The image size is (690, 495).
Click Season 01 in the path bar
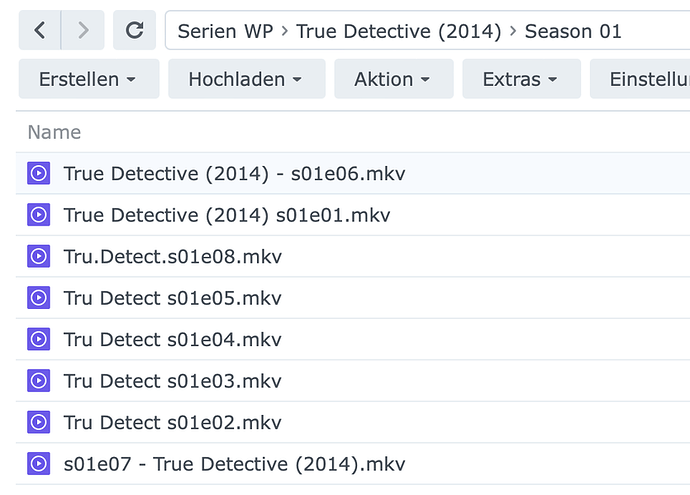(573, 31)
